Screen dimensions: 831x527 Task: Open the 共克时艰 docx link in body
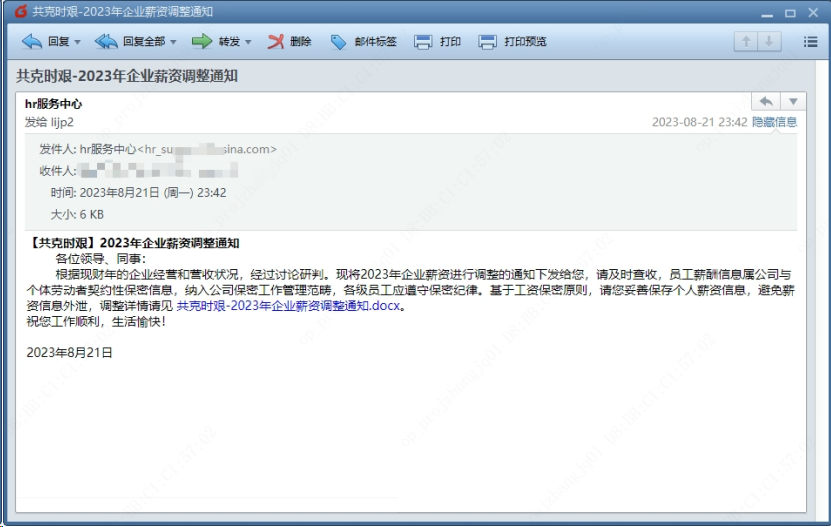click(x=289, y=306)
